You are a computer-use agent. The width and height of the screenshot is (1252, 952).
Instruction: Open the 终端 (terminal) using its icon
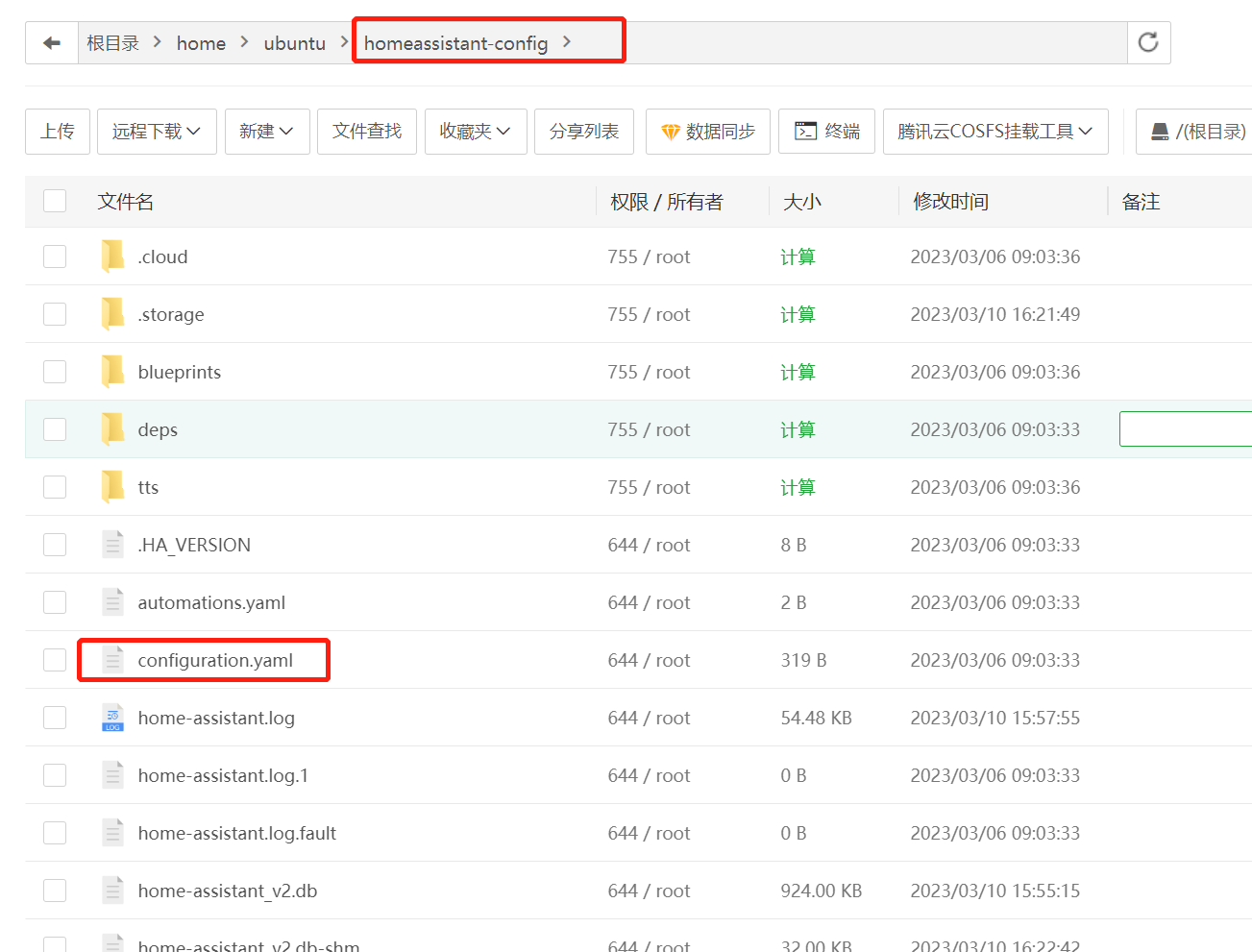coord(806,132)
